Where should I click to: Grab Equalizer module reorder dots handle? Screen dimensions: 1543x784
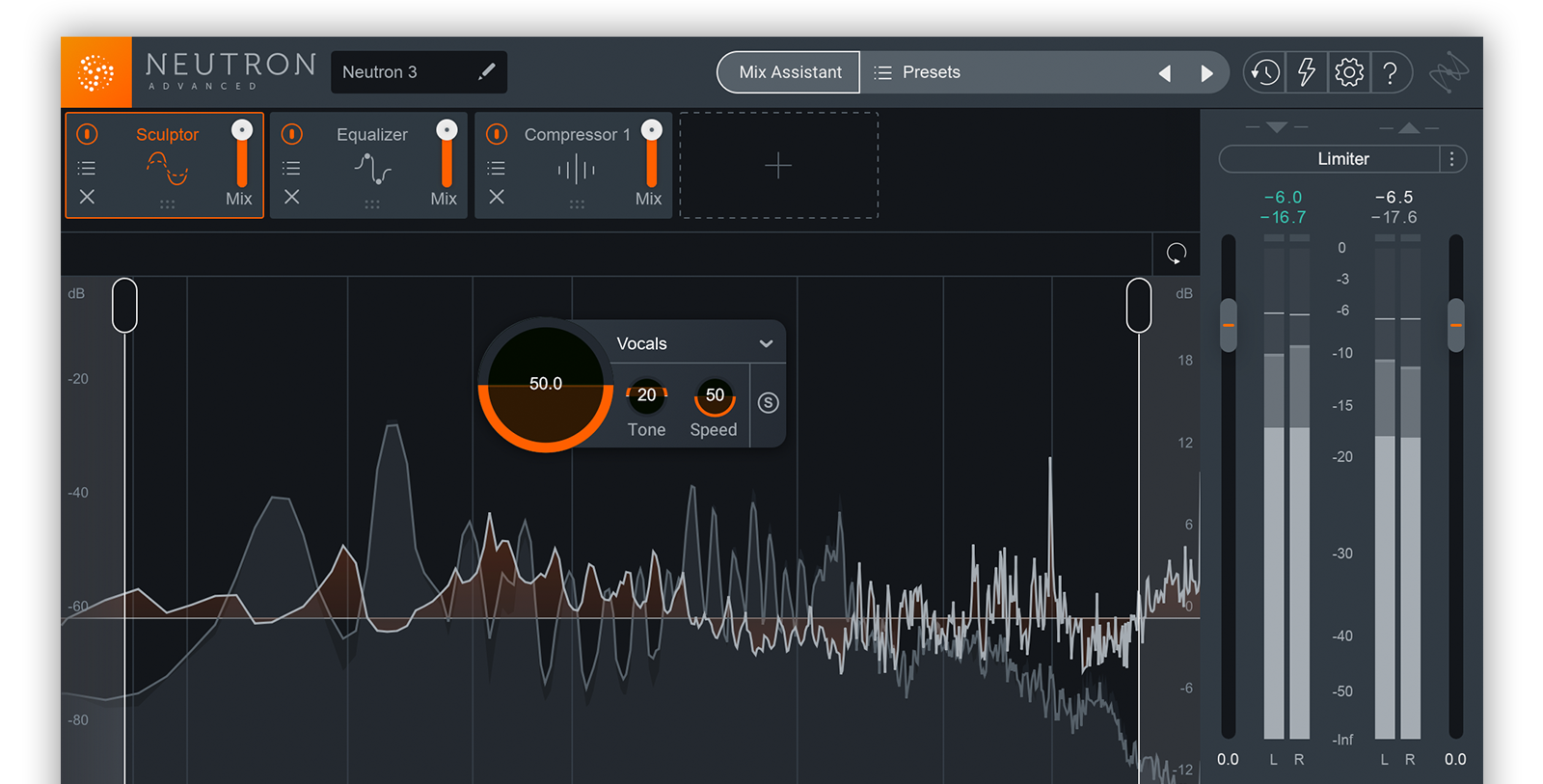[372, 204]
